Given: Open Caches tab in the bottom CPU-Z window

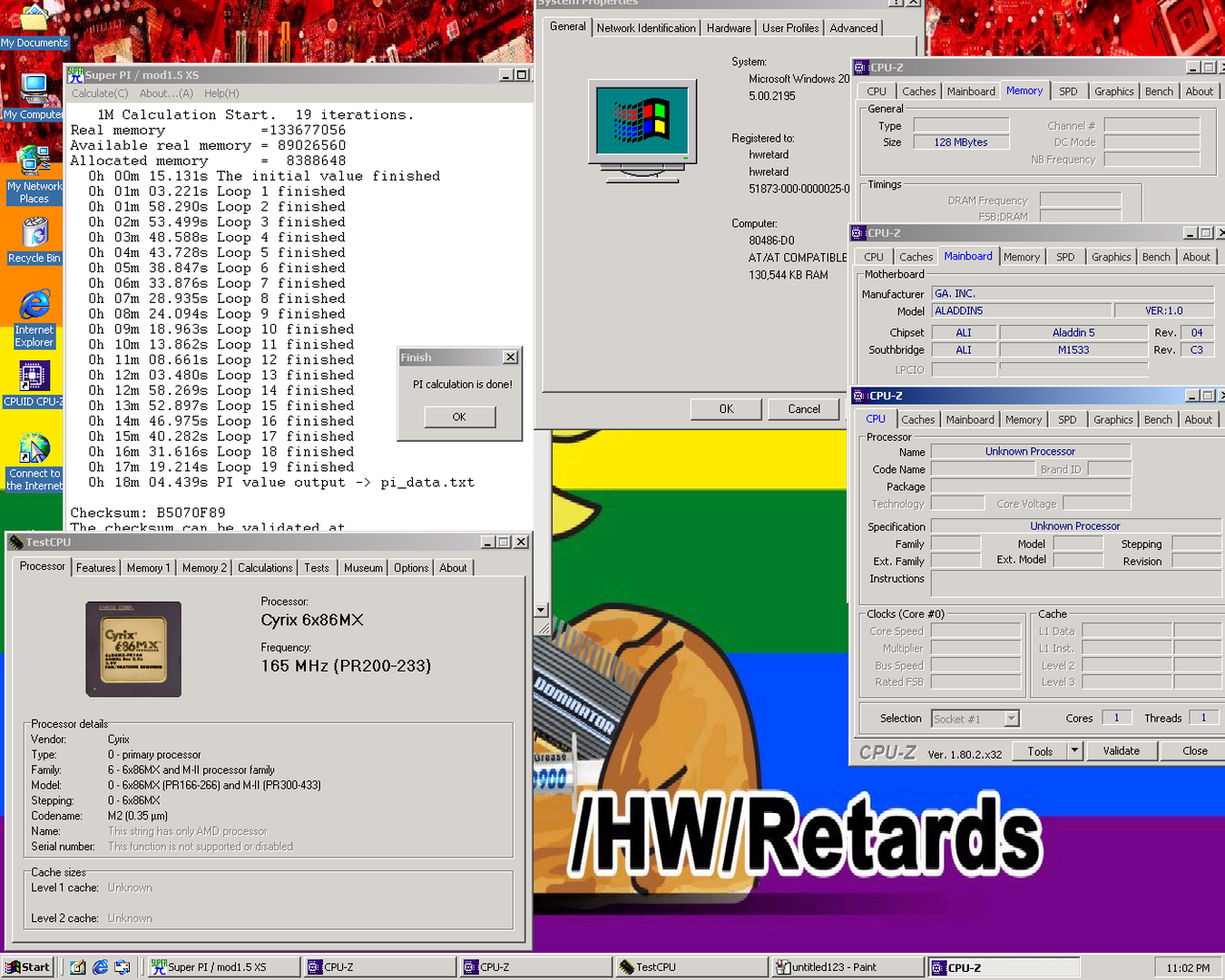Looking at the screenshot, I should pos(917,420).
